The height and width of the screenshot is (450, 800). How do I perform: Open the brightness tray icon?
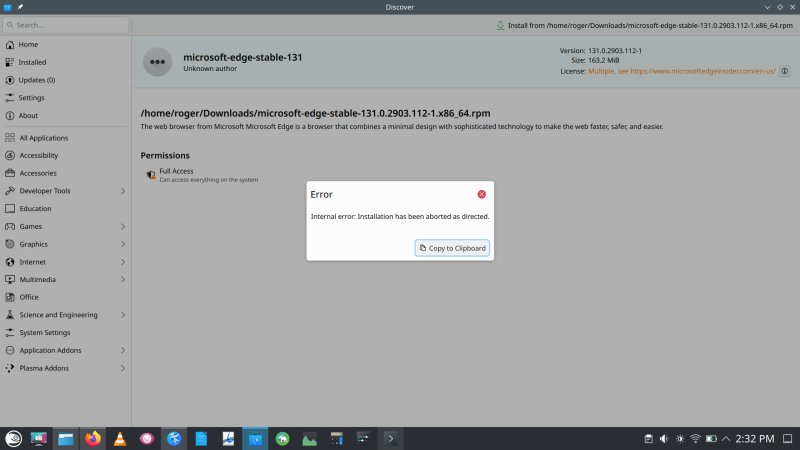(680, 439)
